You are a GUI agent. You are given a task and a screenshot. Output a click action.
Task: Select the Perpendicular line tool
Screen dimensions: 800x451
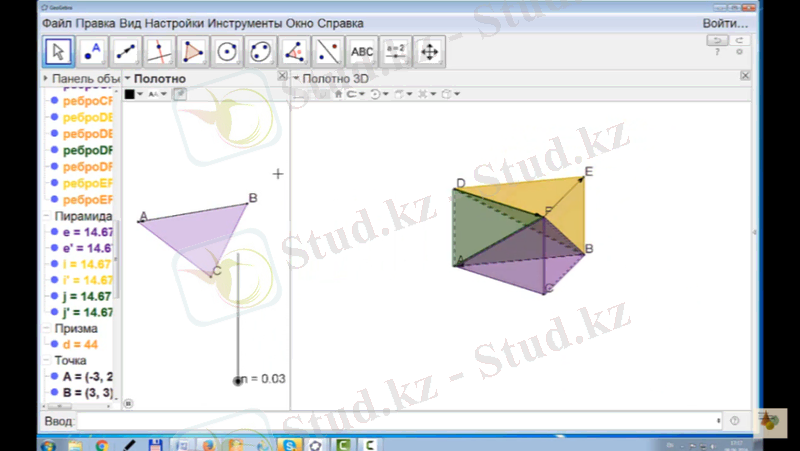pyautogui.click(x=160, y=51)
